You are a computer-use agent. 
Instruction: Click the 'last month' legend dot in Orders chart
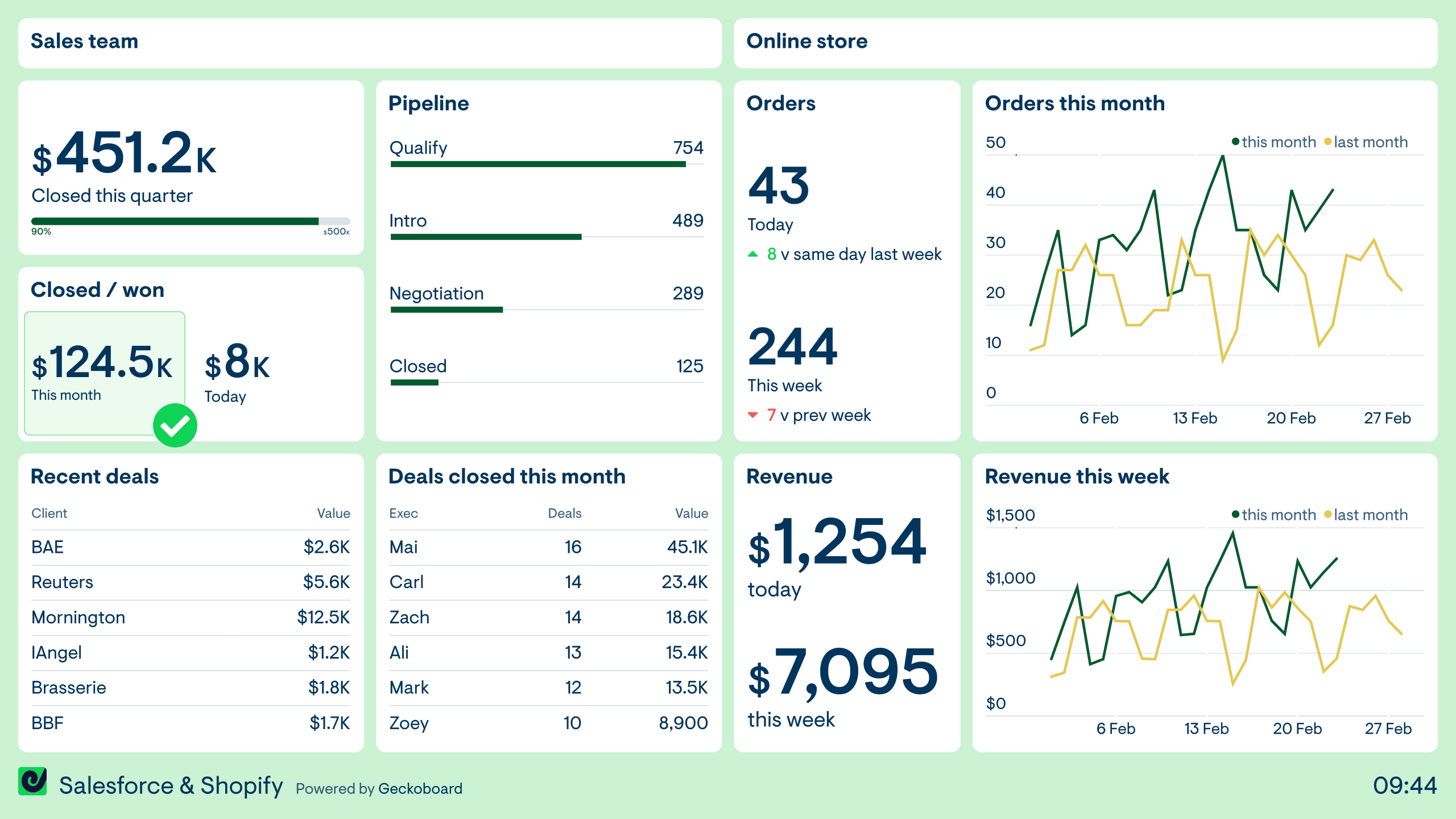click(1328, 142)
